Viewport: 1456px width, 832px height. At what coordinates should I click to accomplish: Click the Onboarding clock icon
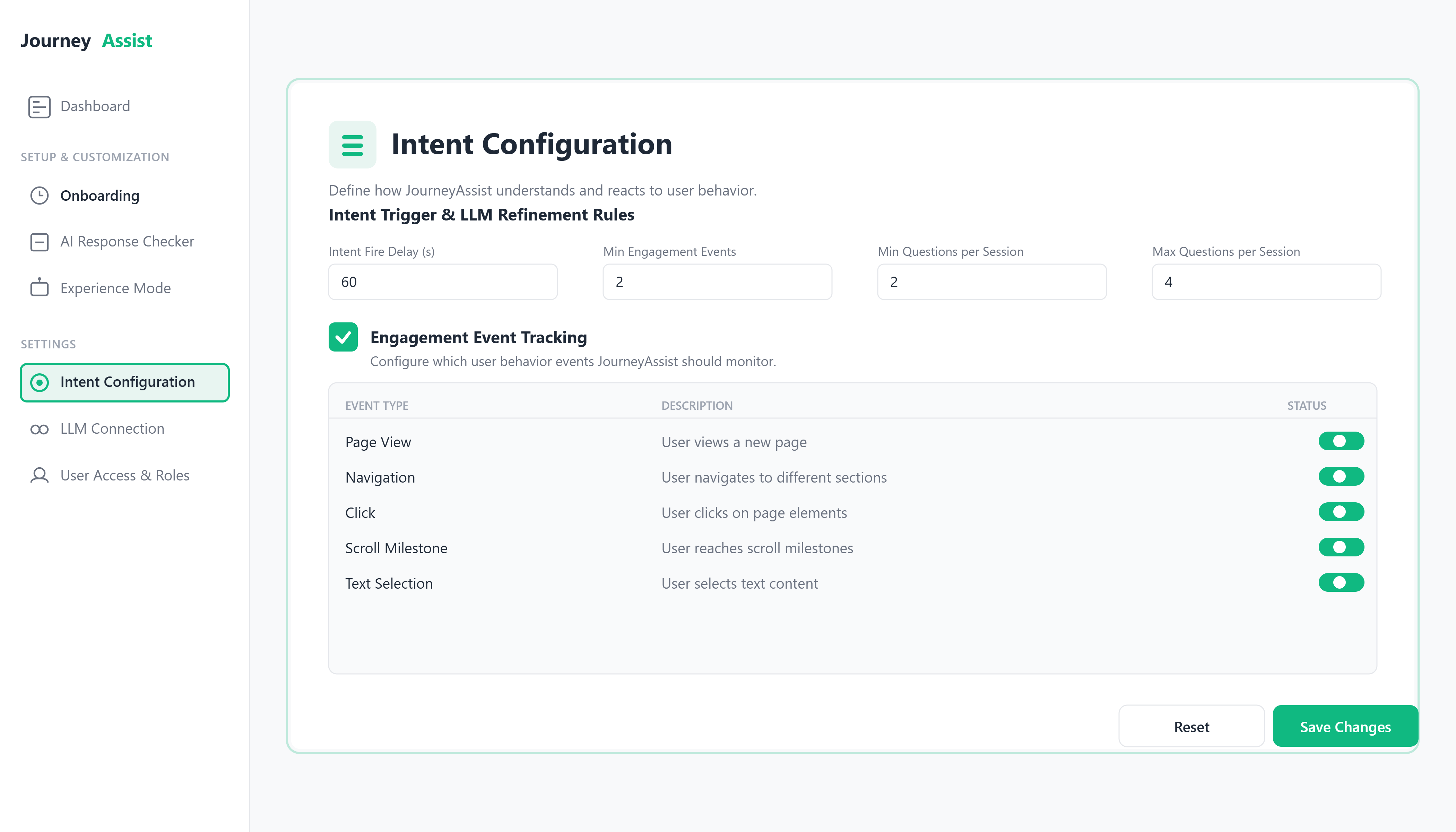(39, 196)
